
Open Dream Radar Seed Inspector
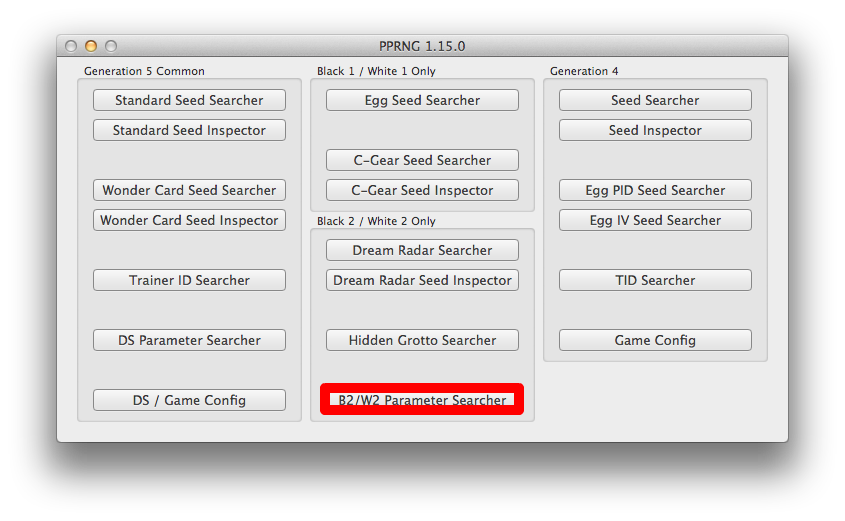tap(422, 280)
